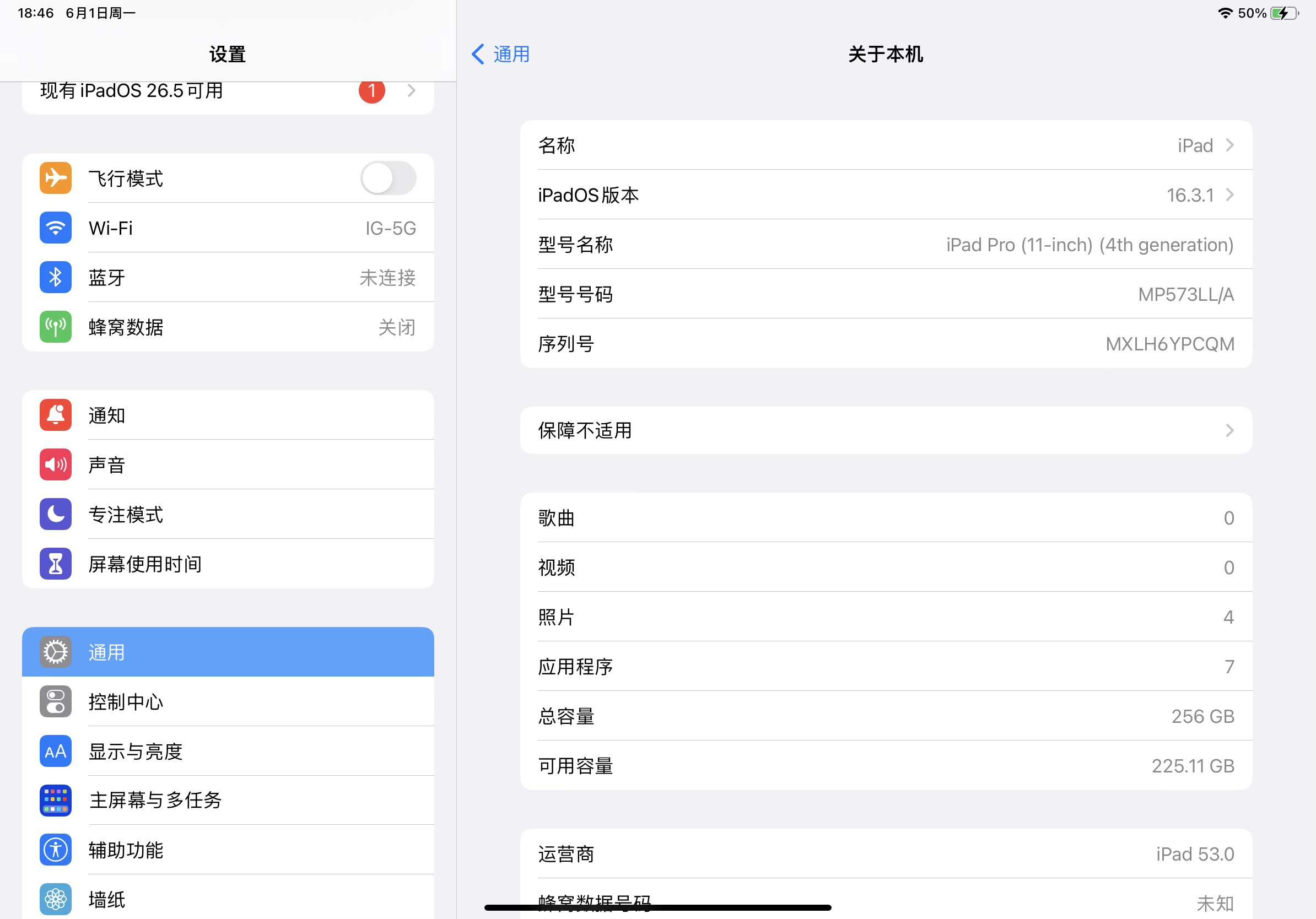Open the 显示与亮度 settings section
Image resolution: width=1316 pixels, height=919 pixels.
click(228, 751)
